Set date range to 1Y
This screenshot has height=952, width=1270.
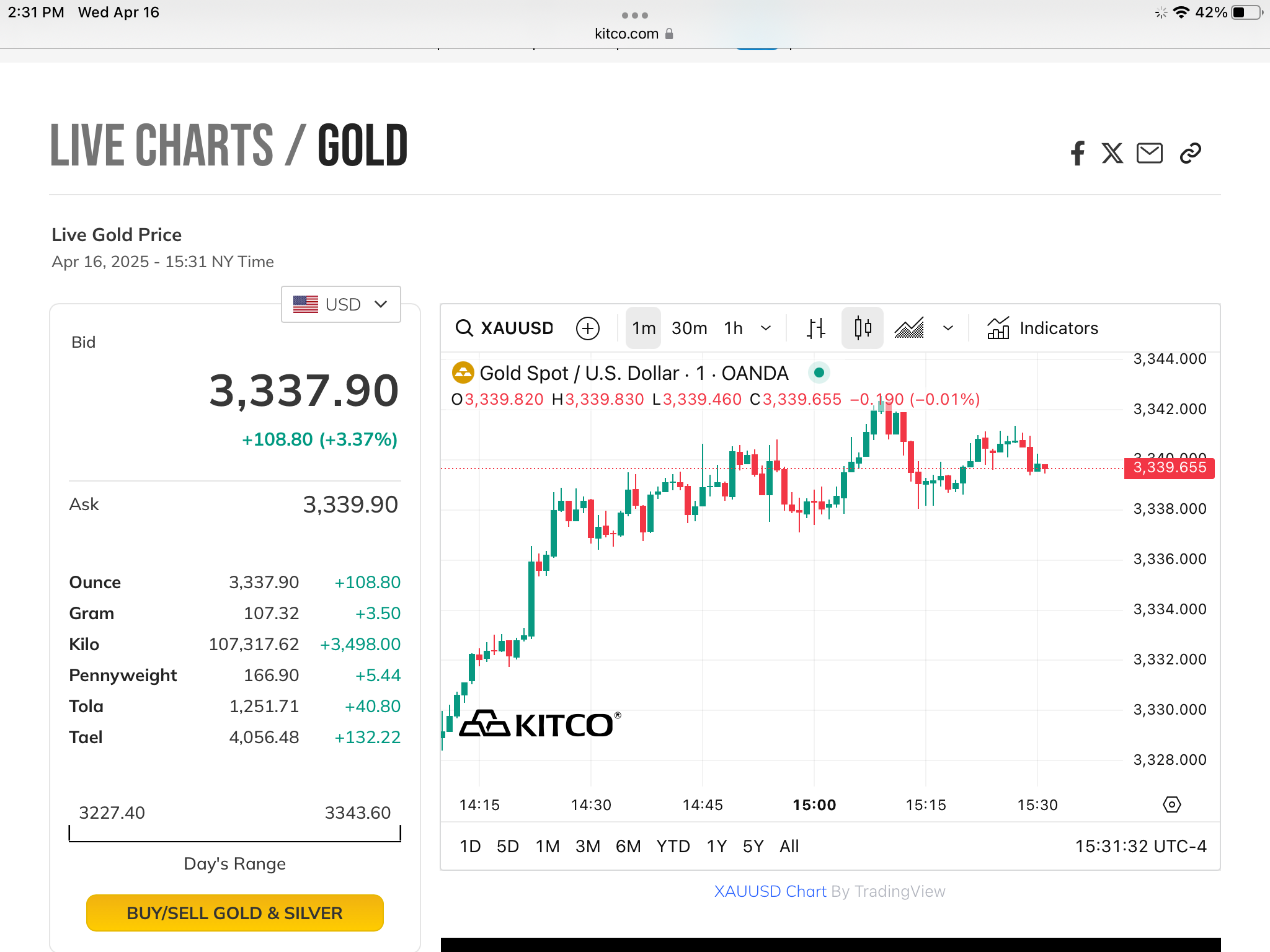717,846
